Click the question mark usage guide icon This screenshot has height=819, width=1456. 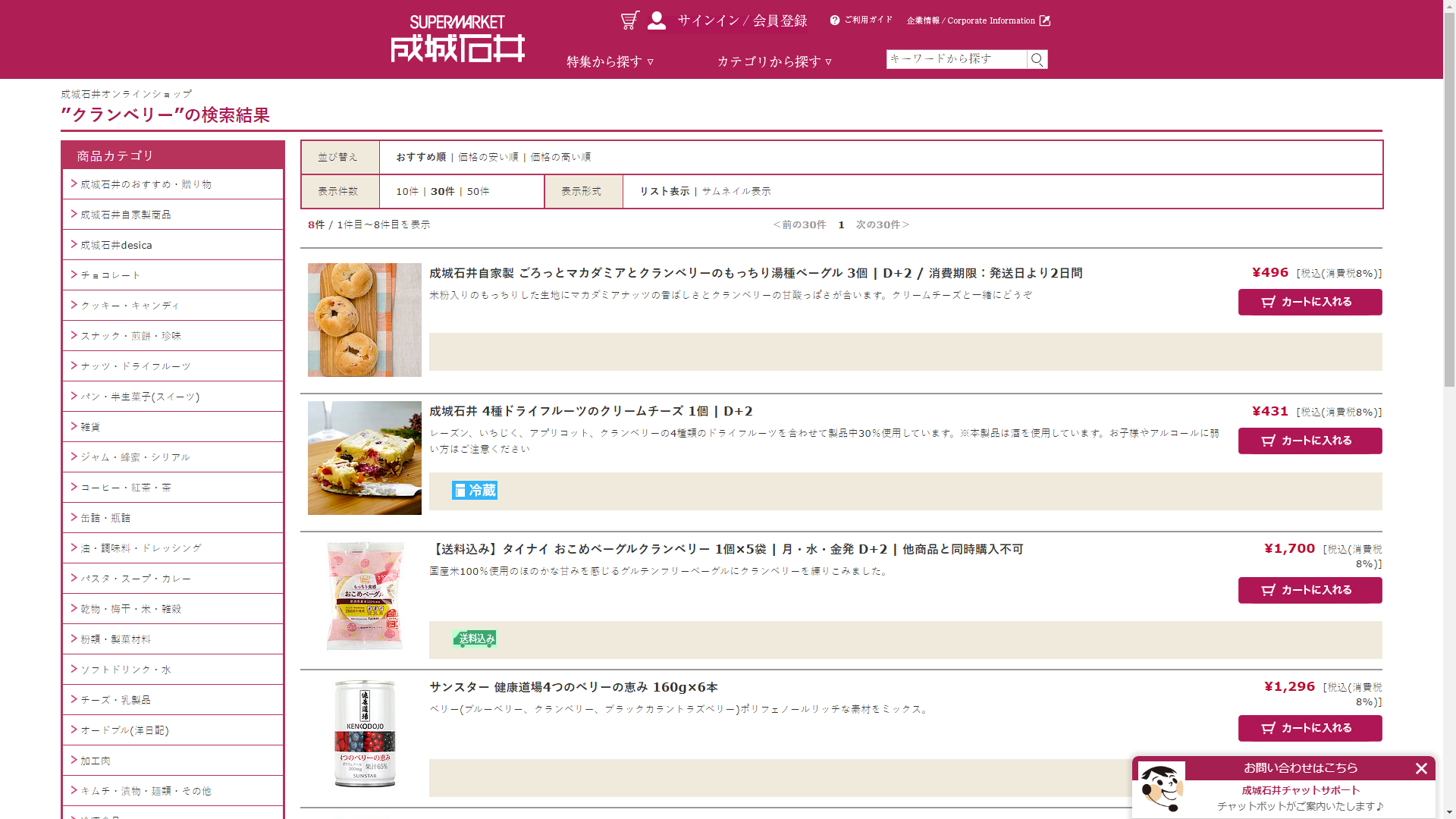835,20
